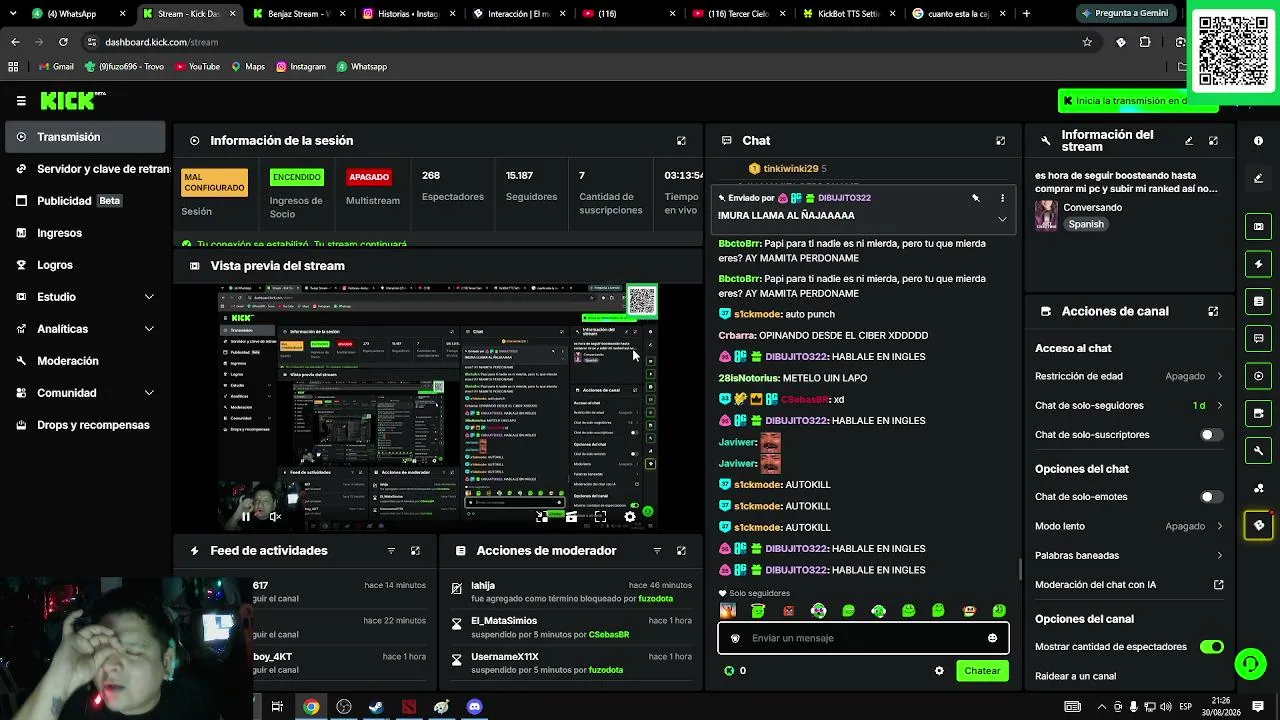Open the hamburger menu beside the Kick logo

click(21, 101)
